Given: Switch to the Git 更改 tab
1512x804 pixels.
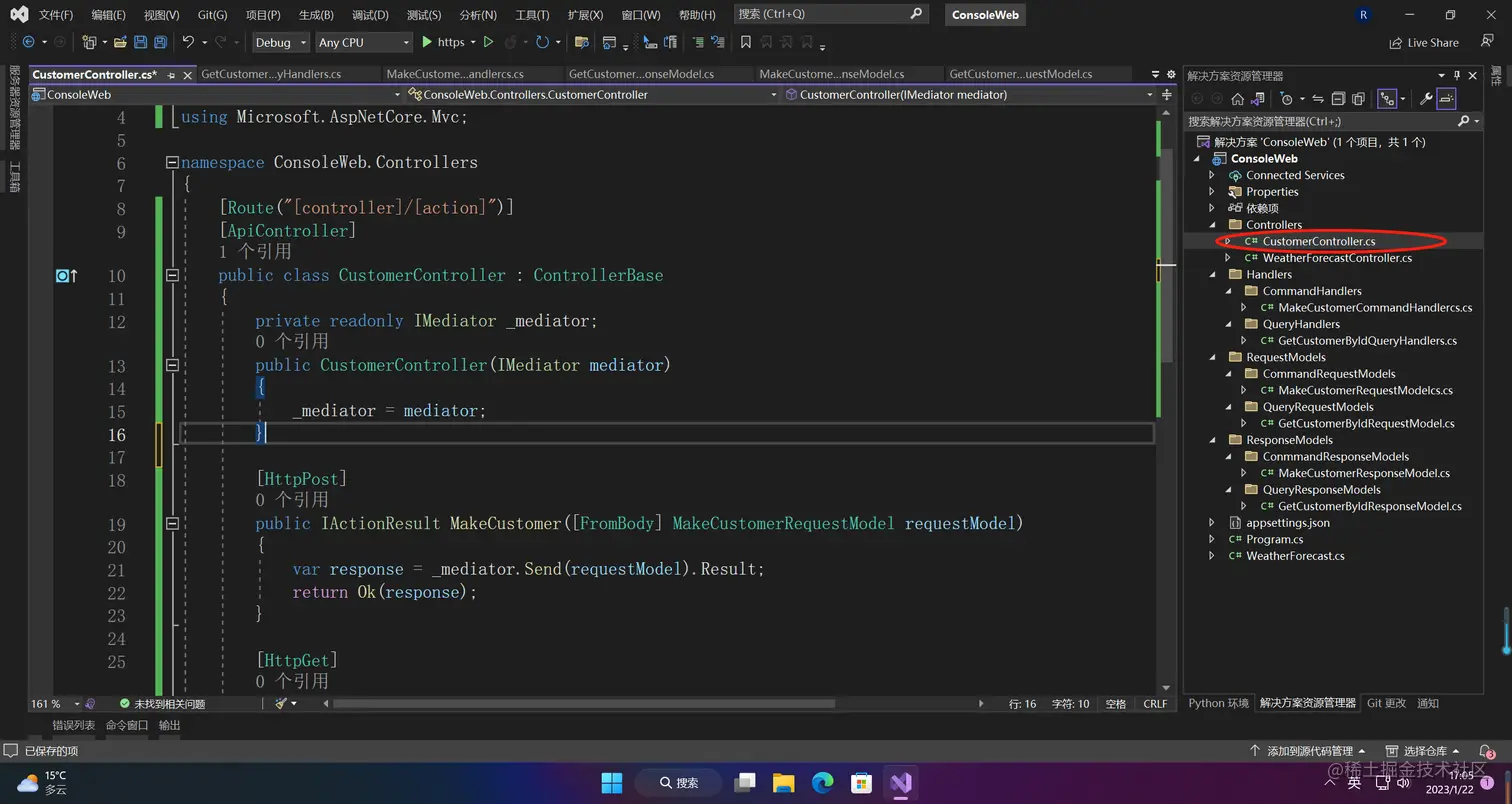Looking at the screenshot, I should tap(1386, 703).
